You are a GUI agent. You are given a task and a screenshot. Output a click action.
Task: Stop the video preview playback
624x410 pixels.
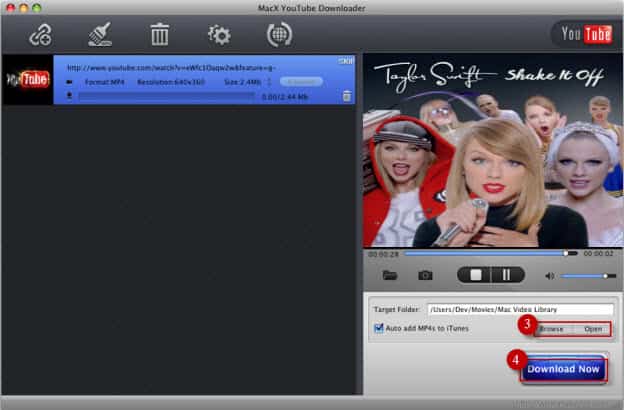[475, 275]
